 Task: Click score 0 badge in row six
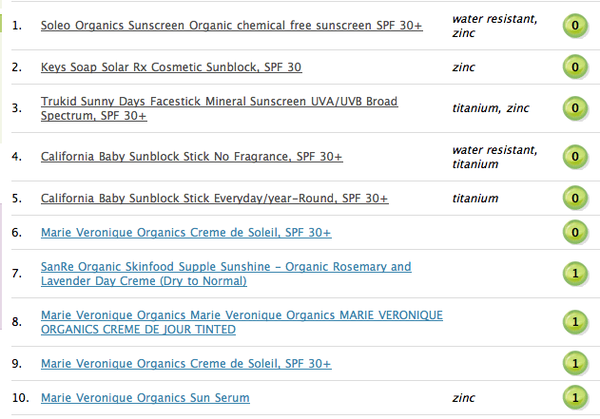pos(575,232)
